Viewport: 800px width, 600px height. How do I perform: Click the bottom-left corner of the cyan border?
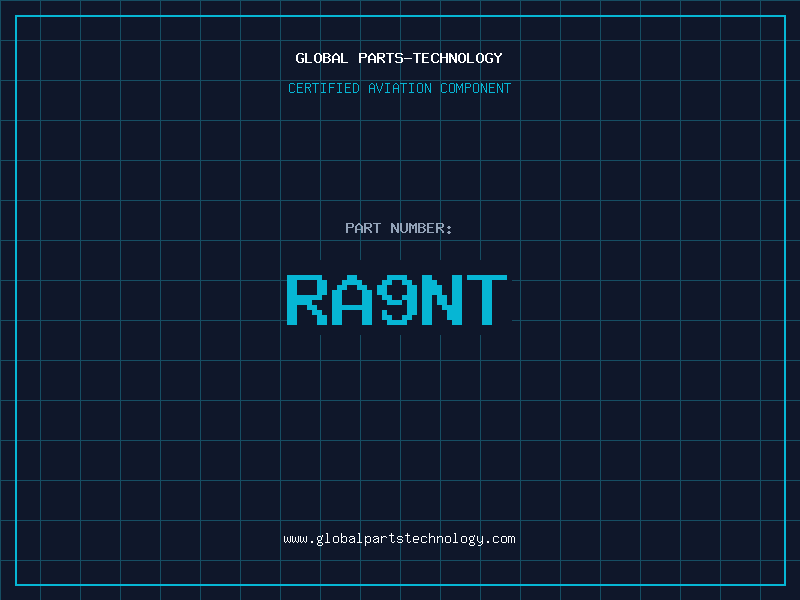pyautogui.click(x=15, y=584)
